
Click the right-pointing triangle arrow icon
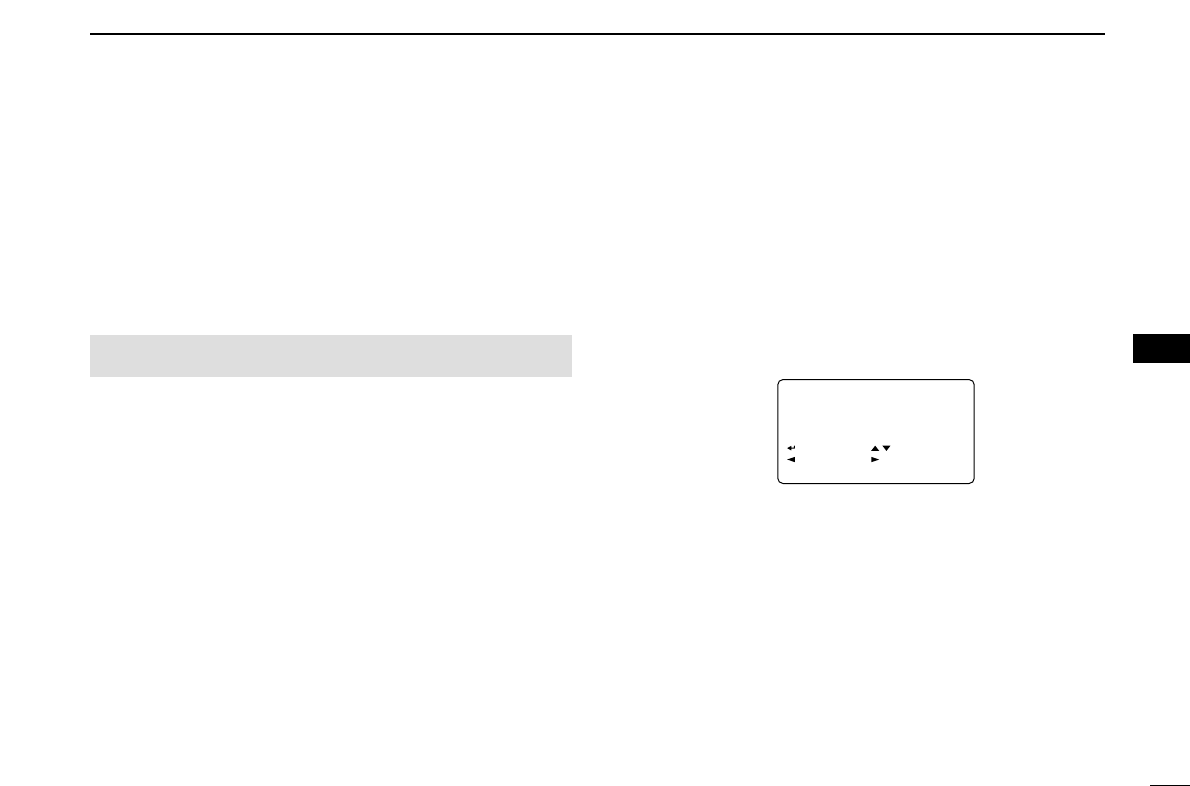pyautogui.click(x=874, y=460)
